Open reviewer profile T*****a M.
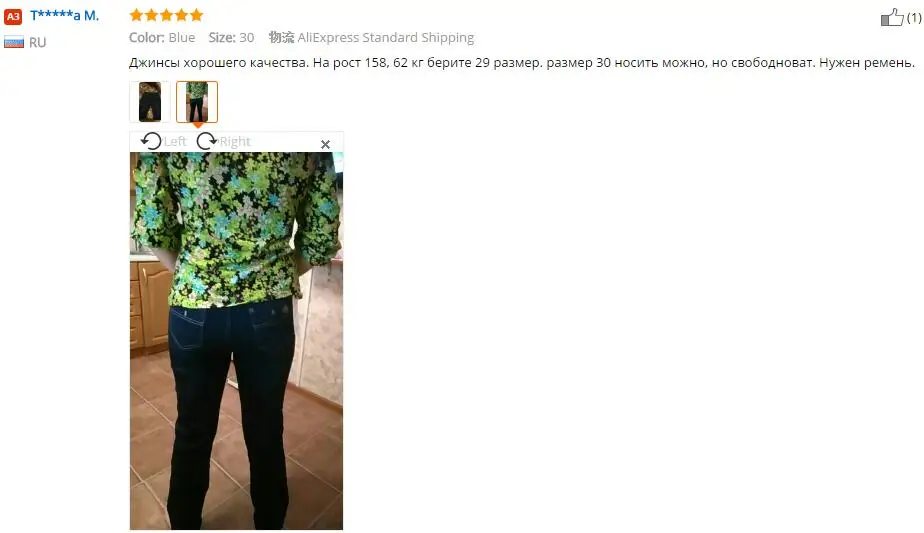 (64, 15)
